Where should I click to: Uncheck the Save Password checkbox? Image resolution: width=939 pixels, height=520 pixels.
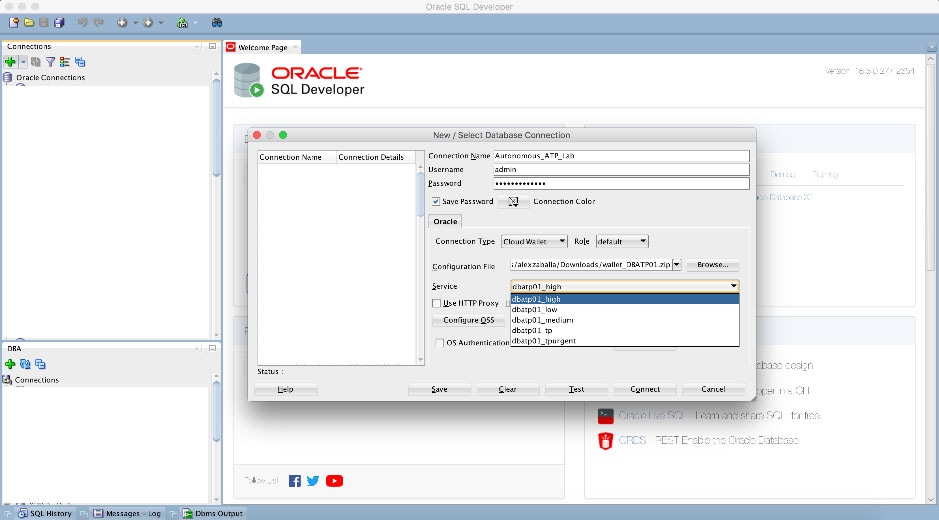pos(436,201)
